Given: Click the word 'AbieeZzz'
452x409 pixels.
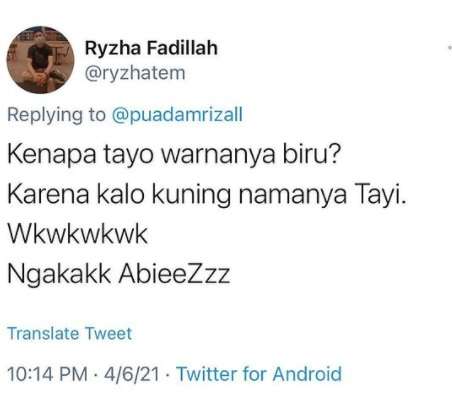Looking at the screenshot, I should click(x=174, y=274).
